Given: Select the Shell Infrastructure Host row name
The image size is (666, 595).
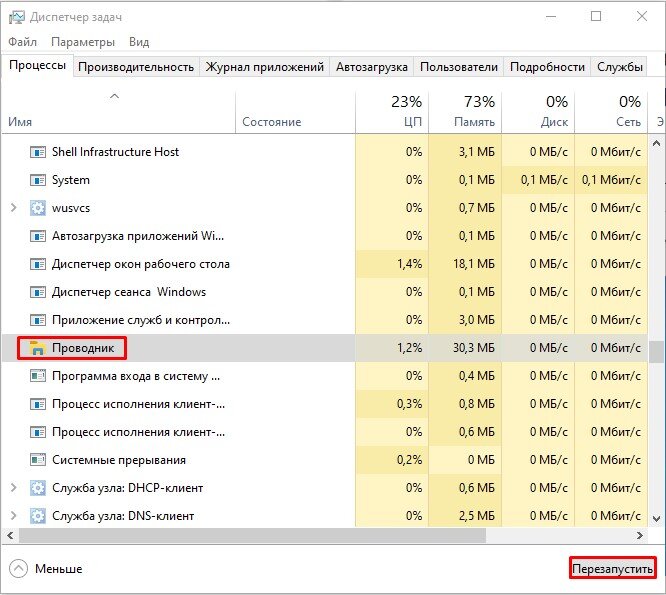Looking at the screenshot, I should pyautogui.click(x=115, y=152).
